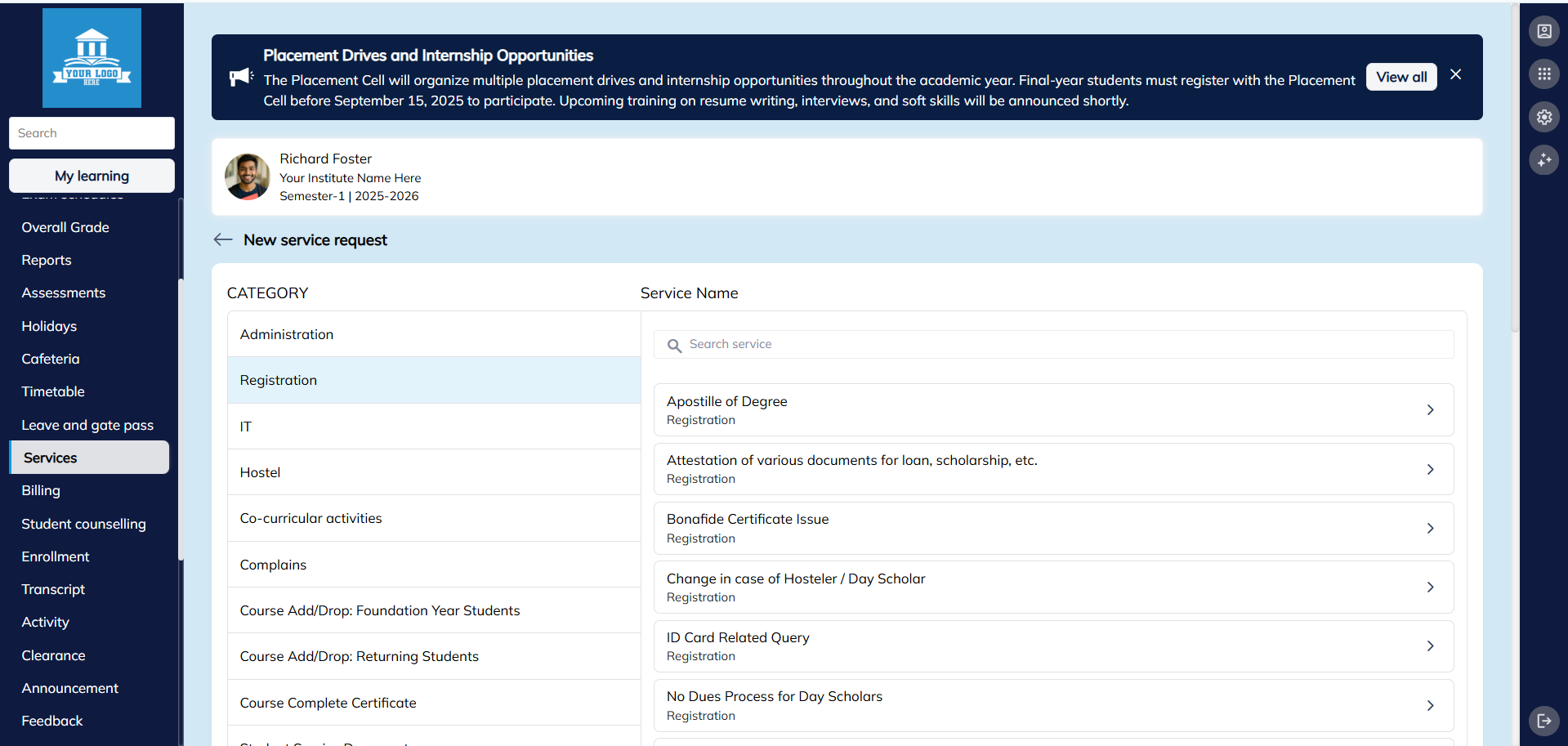Expand the Bonafide Certificate Issue chevron

coord(1430,528)
